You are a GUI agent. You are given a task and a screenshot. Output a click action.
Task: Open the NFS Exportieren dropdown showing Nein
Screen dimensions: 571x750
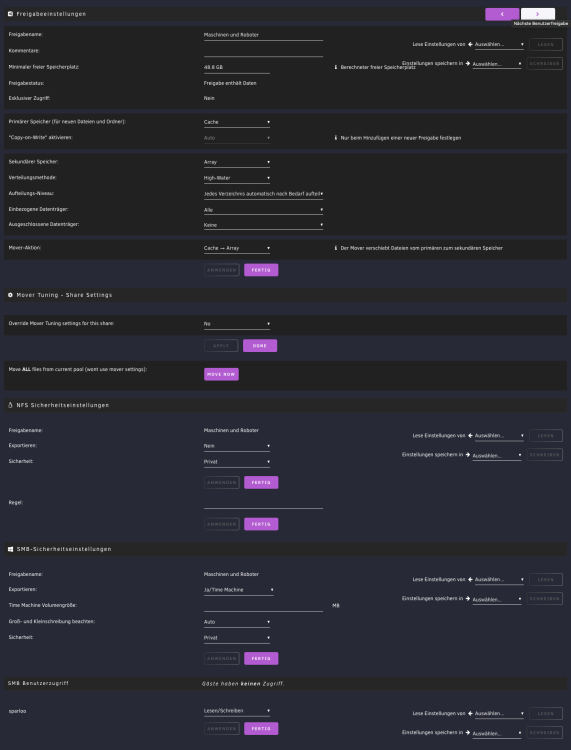click(x=237, y=446)
